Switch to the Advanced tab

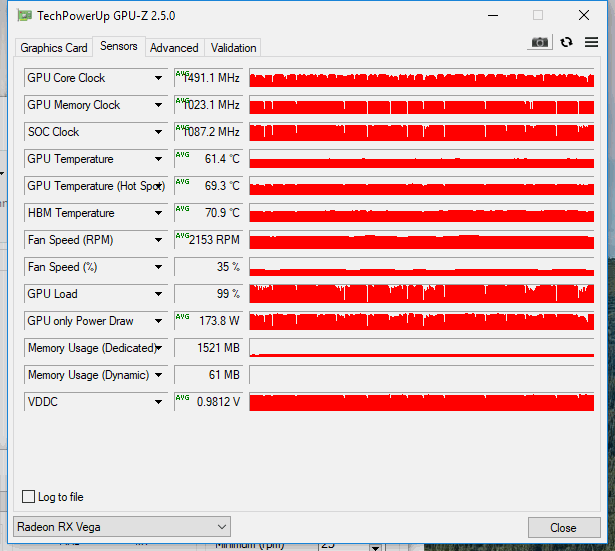click(x=174, y=48)
